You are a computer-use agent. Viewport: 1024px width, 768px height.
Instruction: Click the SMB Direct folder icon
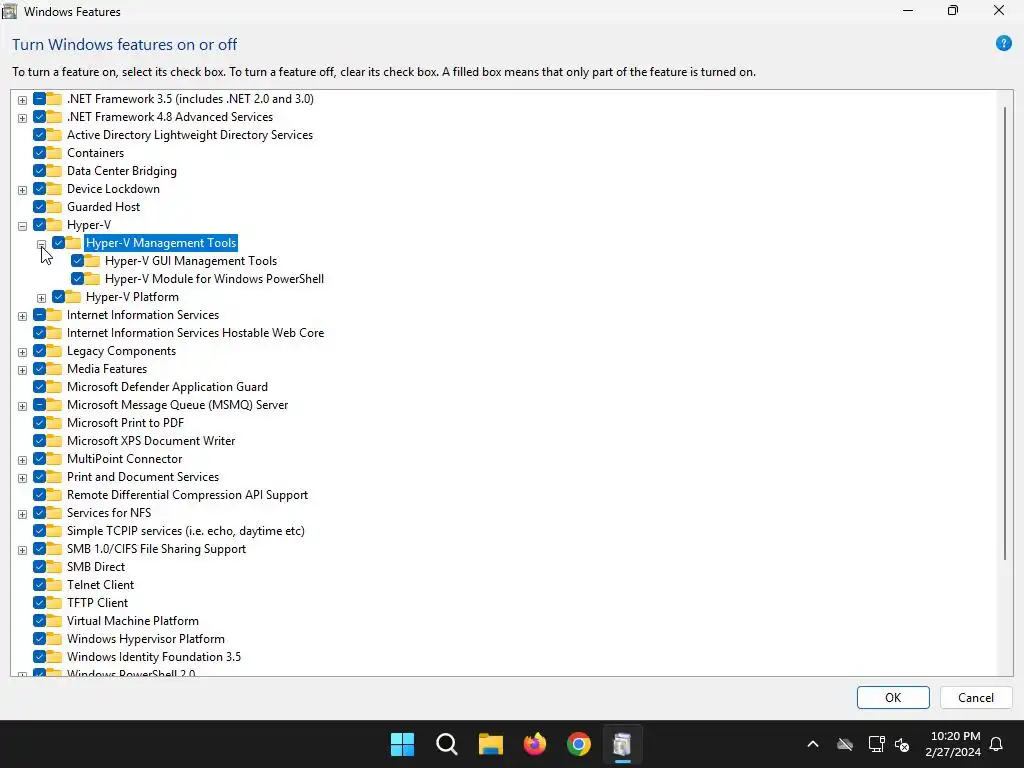click(x=55, y=567)
